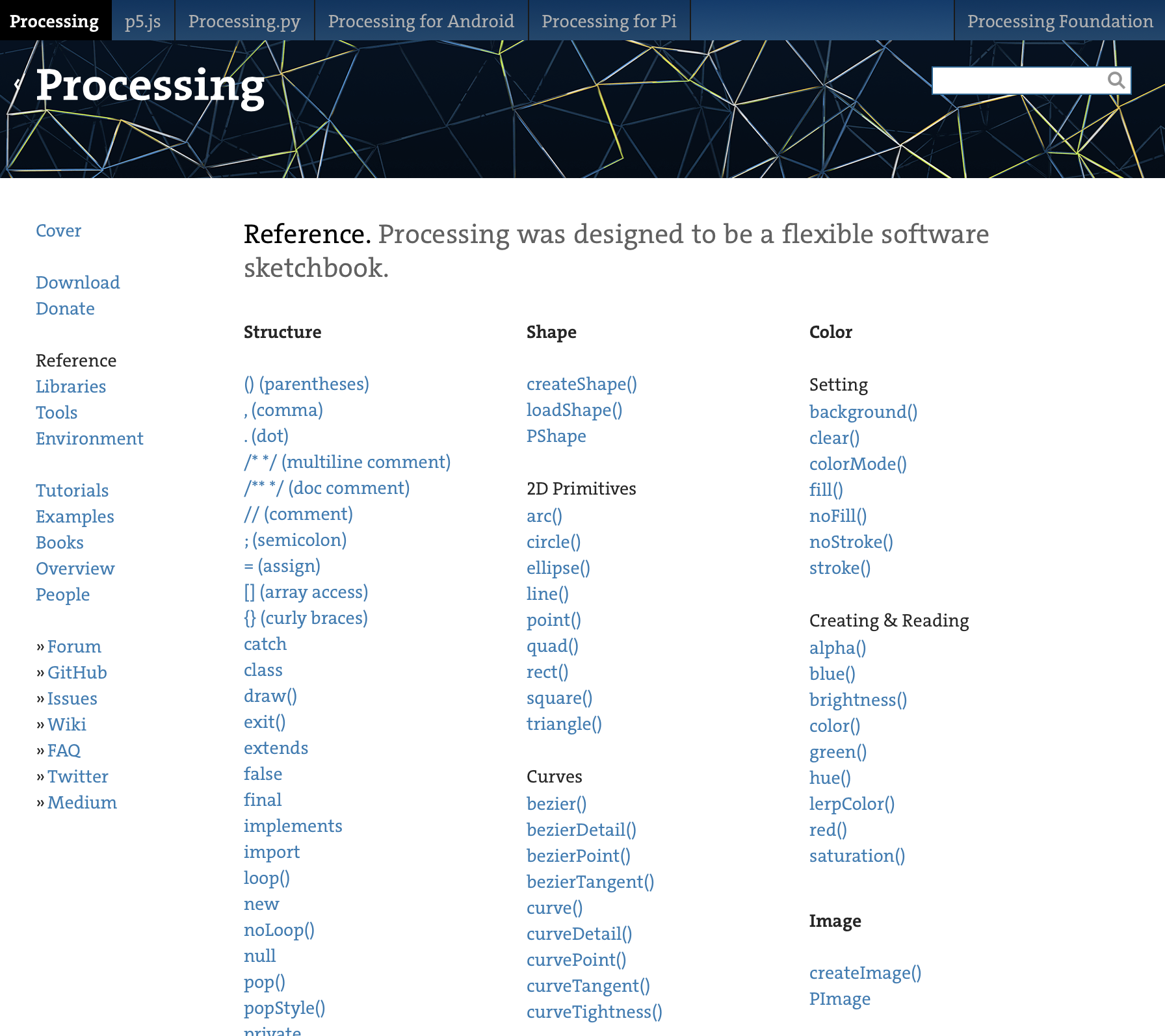Image resolution: width=1165 pixels, height=1036 pixels.
Task: Click the Processing logo title in banner
Action: pyautogui.click(x=150, y=86)
